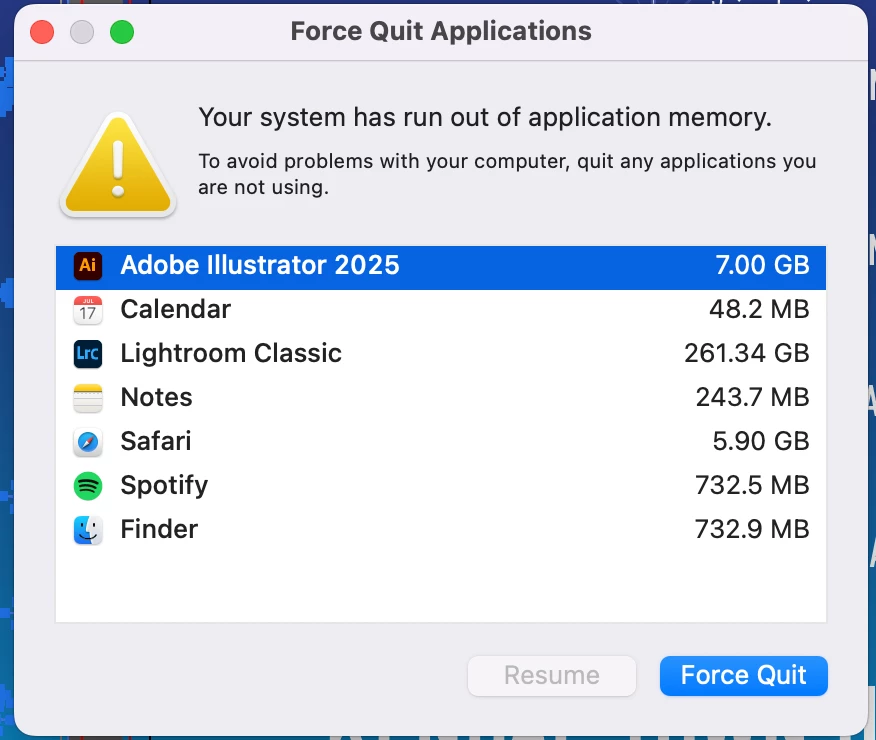
Task: Click the yellow warning triangle icon
Action: pos(118,165)
